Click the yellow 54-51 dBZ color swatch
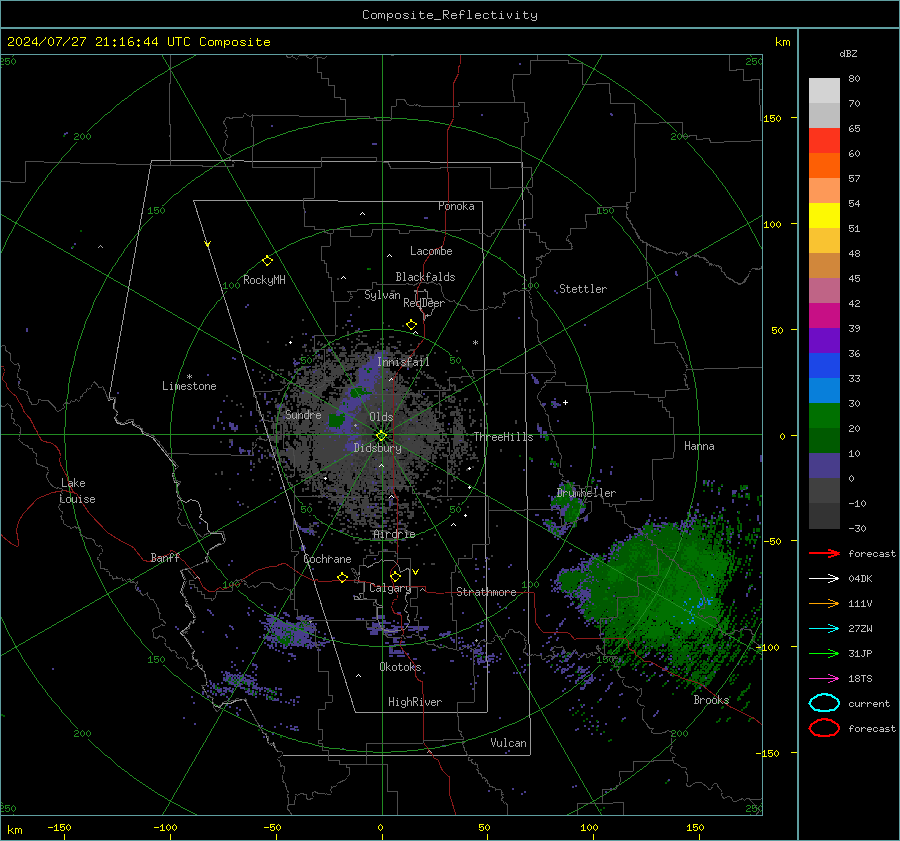The width and height of the screenshot is (900, 841). point(824,216)
